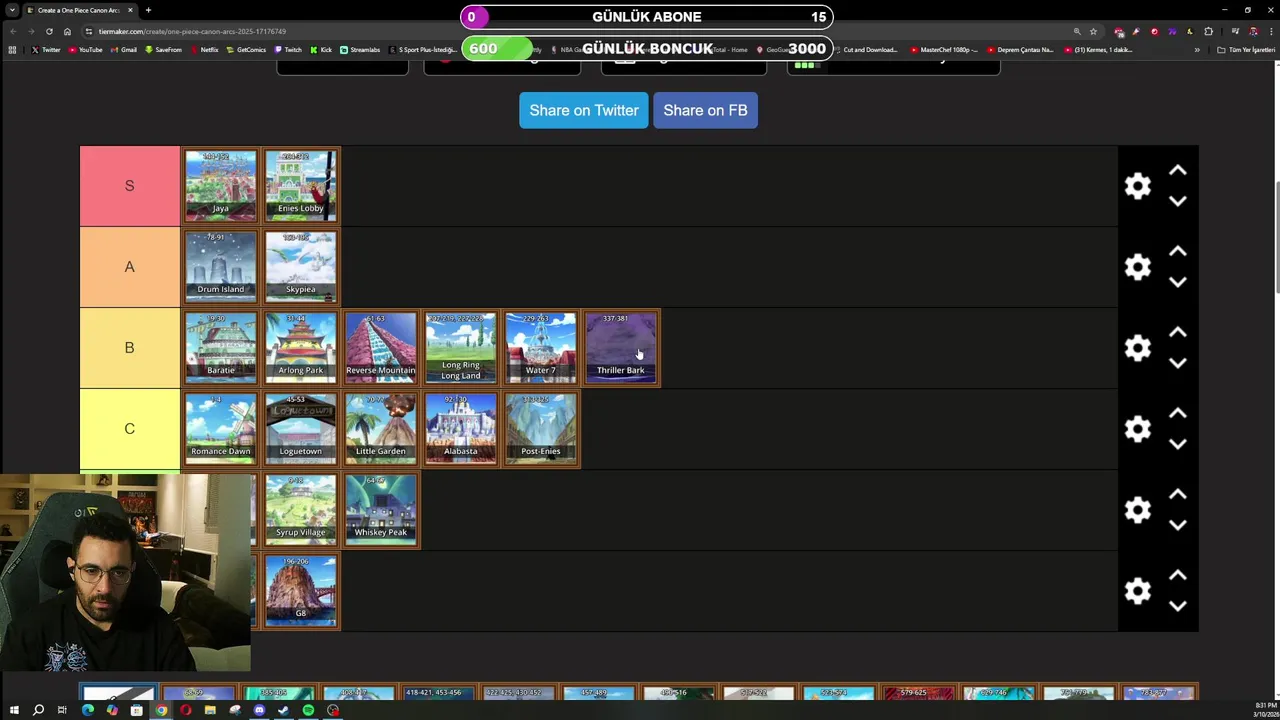Reload the page with browser refresh icon

[49, 31]
